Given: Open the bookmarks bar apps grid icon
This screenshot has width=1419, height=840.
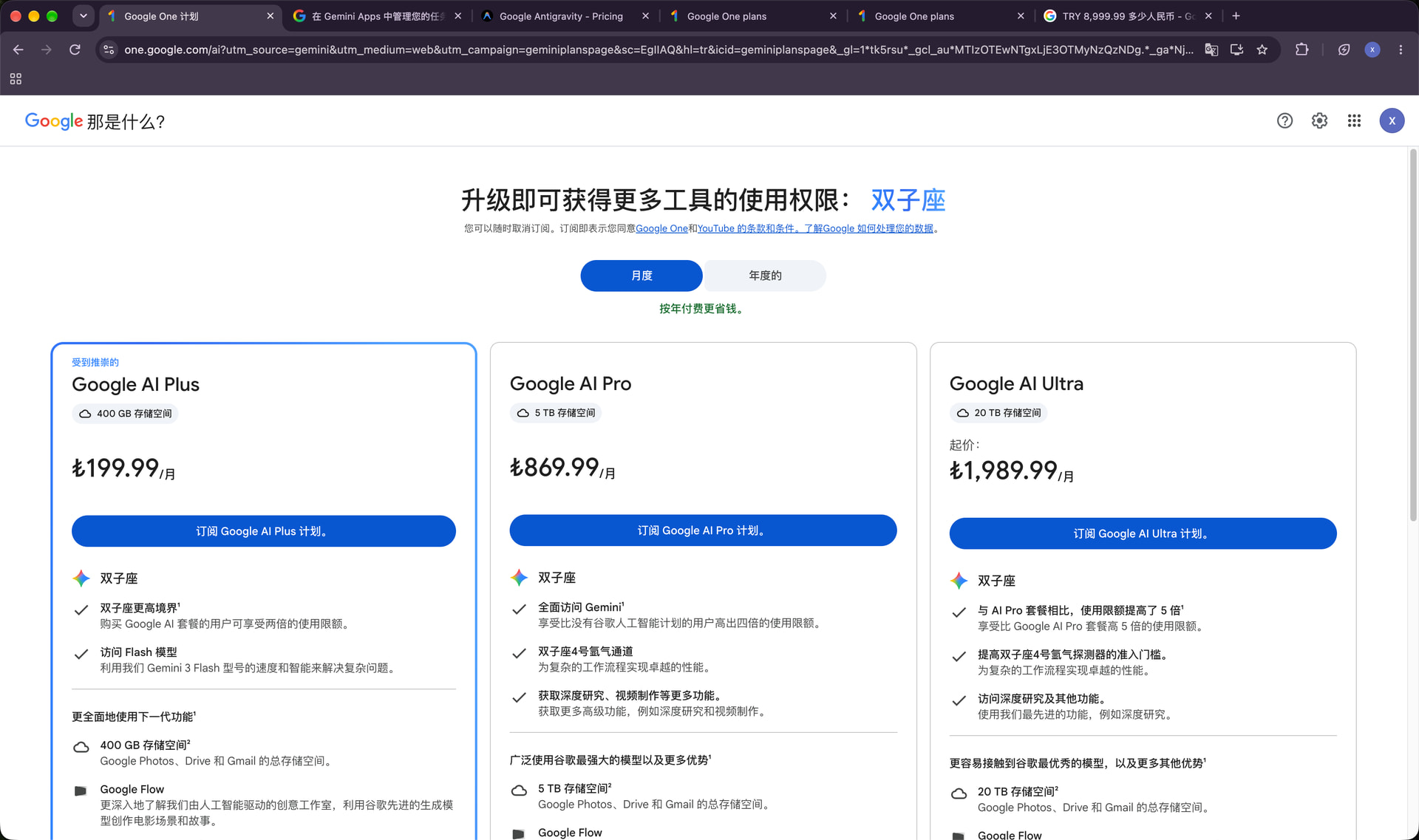Looking at the screenshot, I should [x=16, y=78].
